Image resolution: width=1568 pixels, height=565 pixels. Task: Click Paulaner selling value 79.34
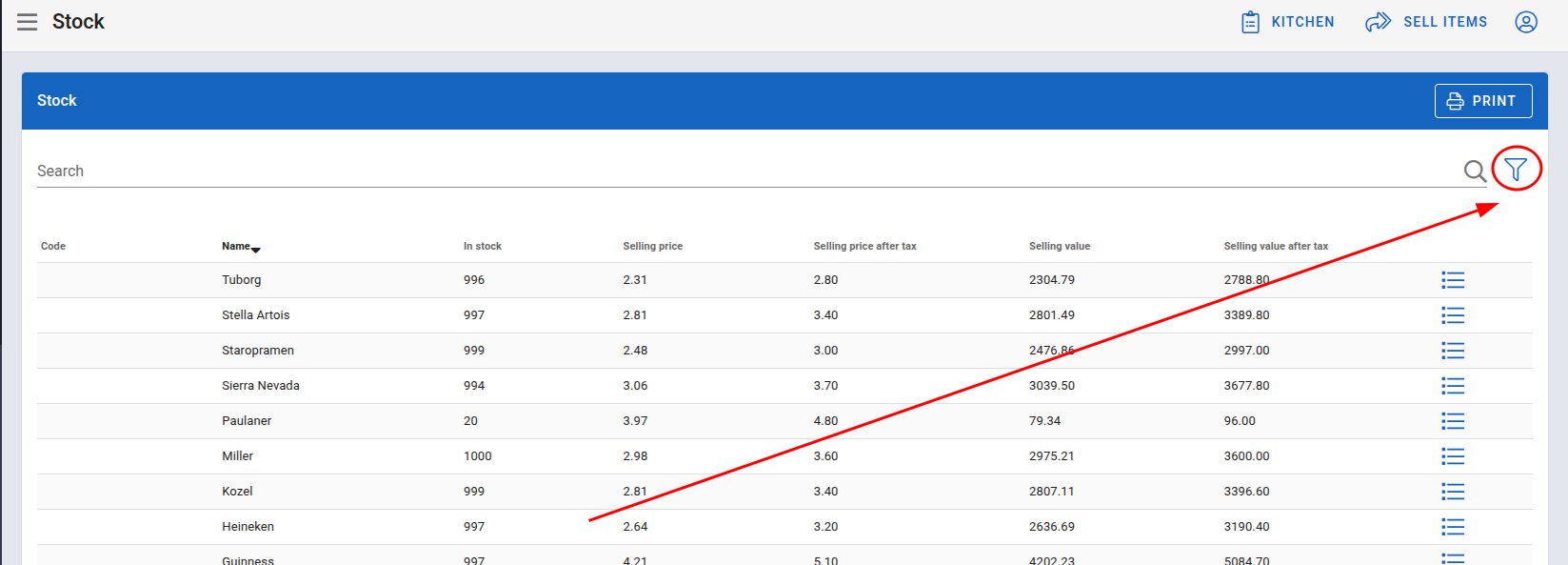1045,421
